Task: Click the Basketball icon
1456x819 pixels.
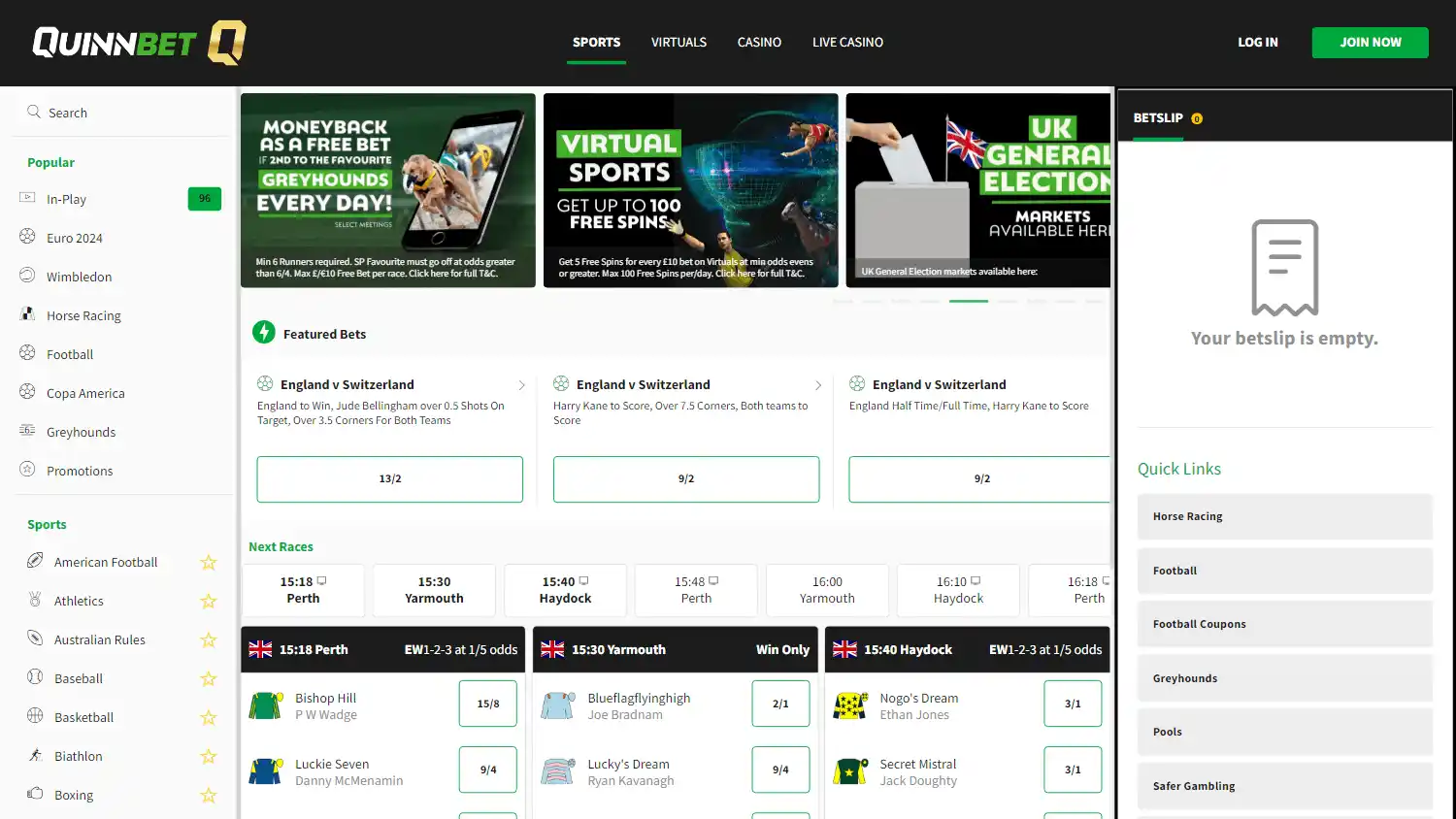Action: pos(35,716)
